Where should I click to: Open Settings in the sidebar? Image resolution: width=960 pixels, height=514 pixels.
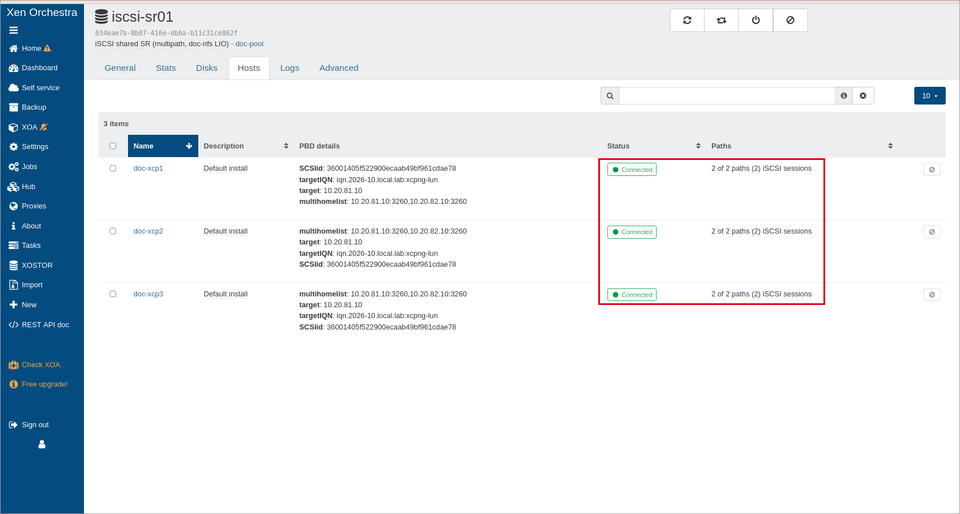click(x=29, y=147)
